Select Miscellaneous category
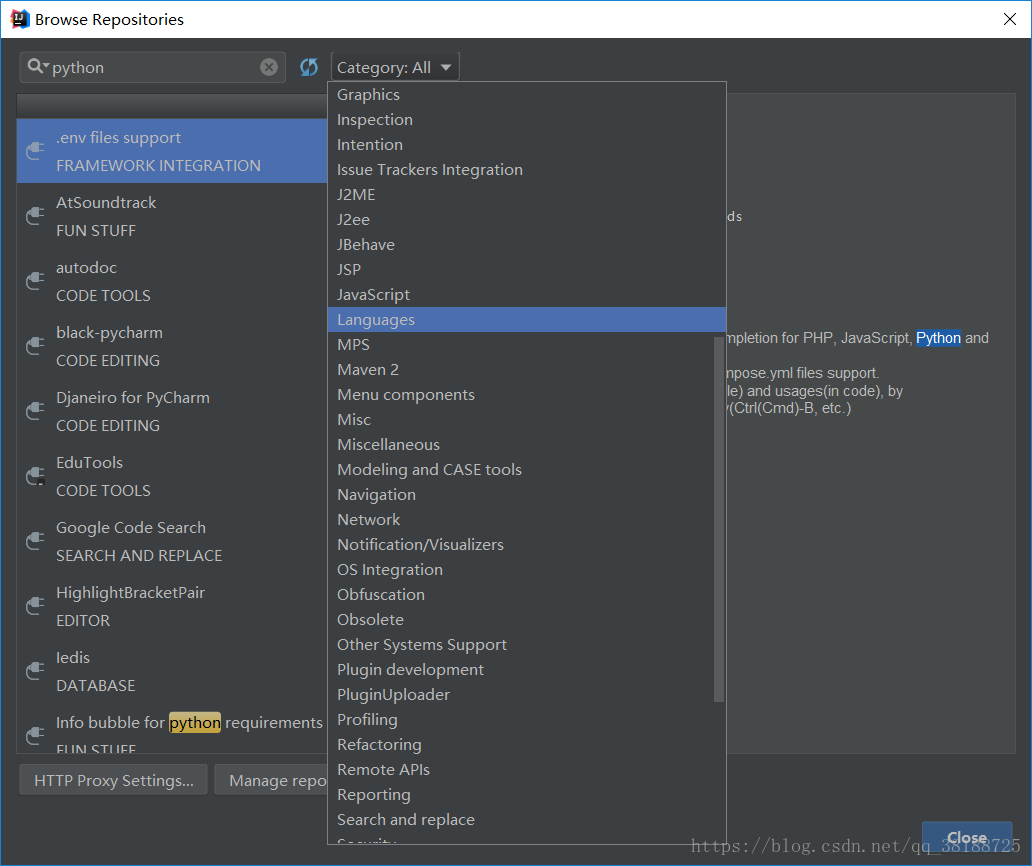1032x866 pixels. pos(521,445)
